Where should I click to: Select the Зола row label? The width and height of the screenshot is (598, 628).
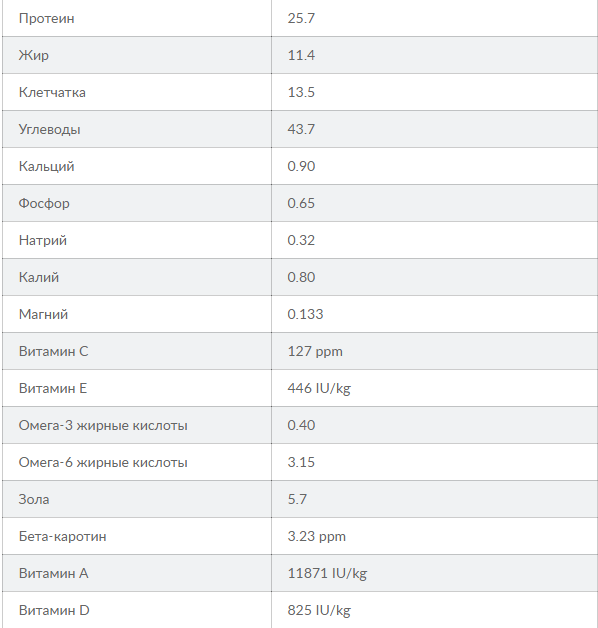34,499
